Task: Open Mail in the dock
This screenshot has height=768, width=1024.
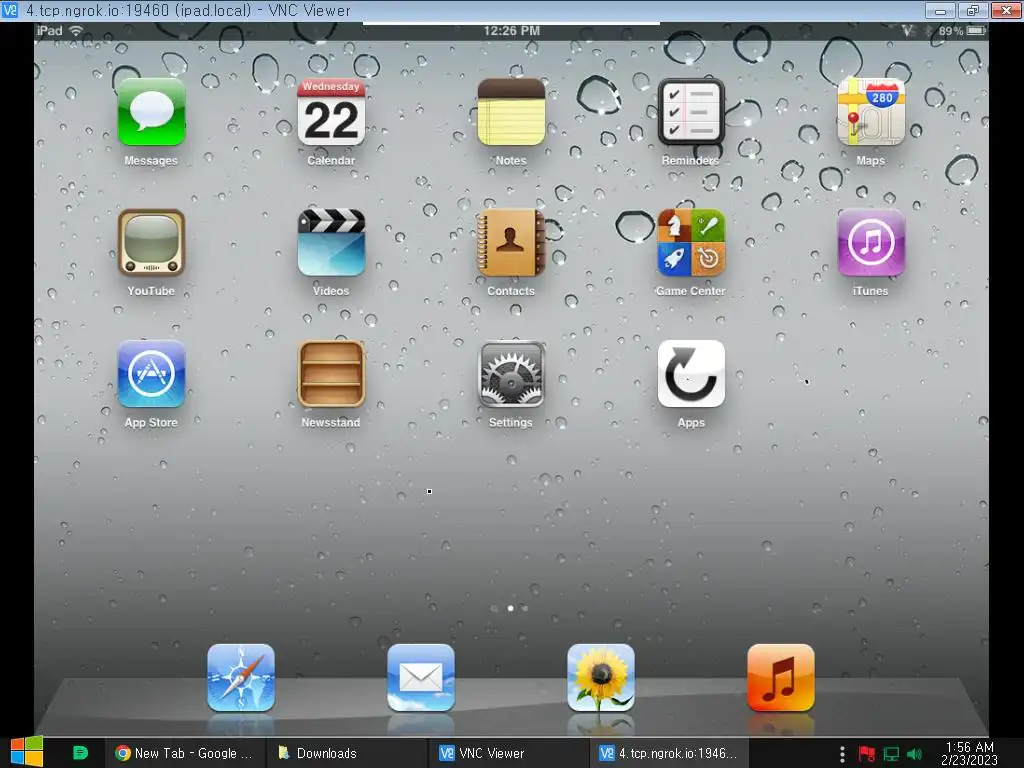Action: [x=421, y=678]
